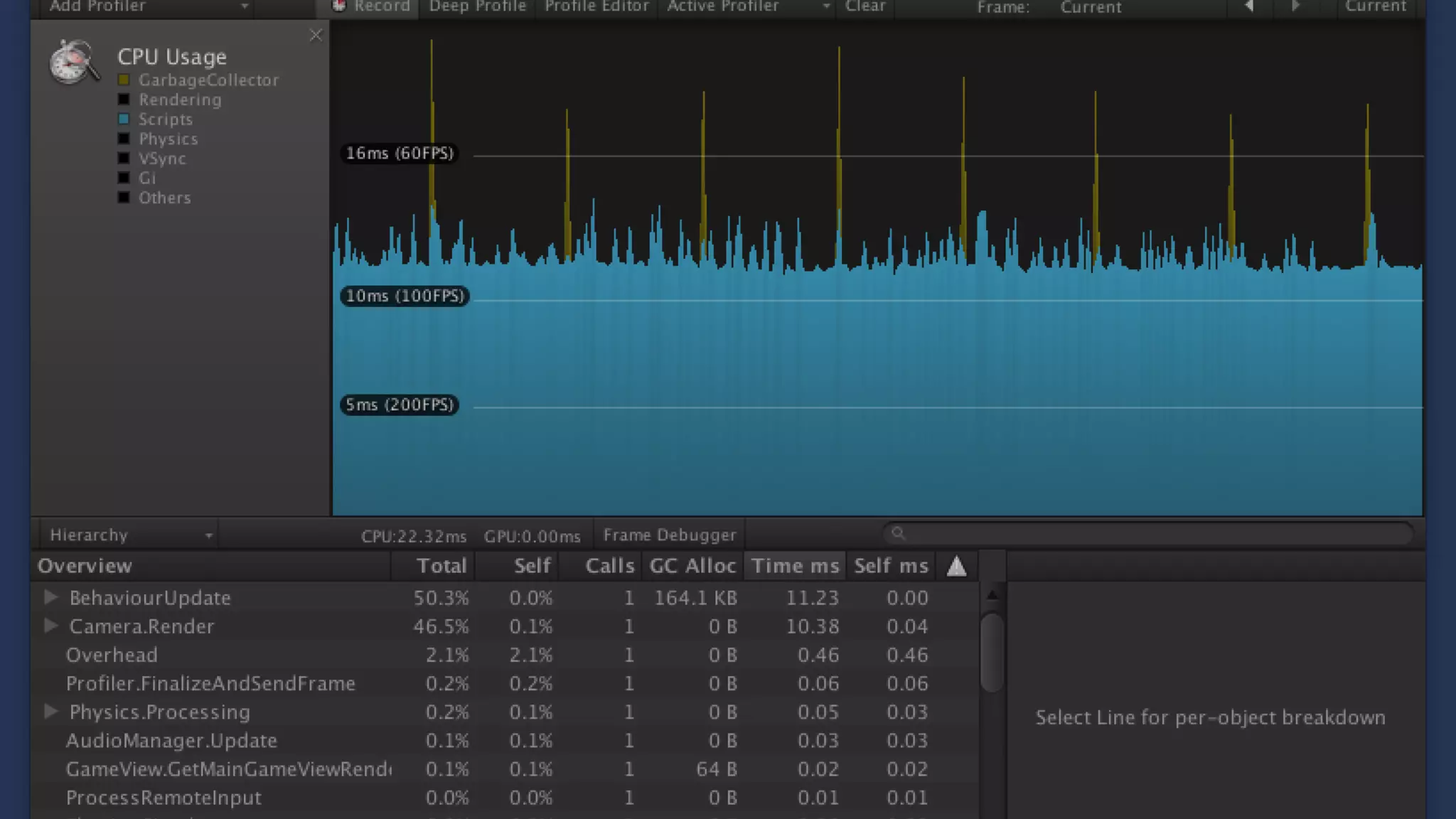Click the CPU Usage stopwatch icon
The width and height of the screenshot is (1456, 819).
(73, 63)
